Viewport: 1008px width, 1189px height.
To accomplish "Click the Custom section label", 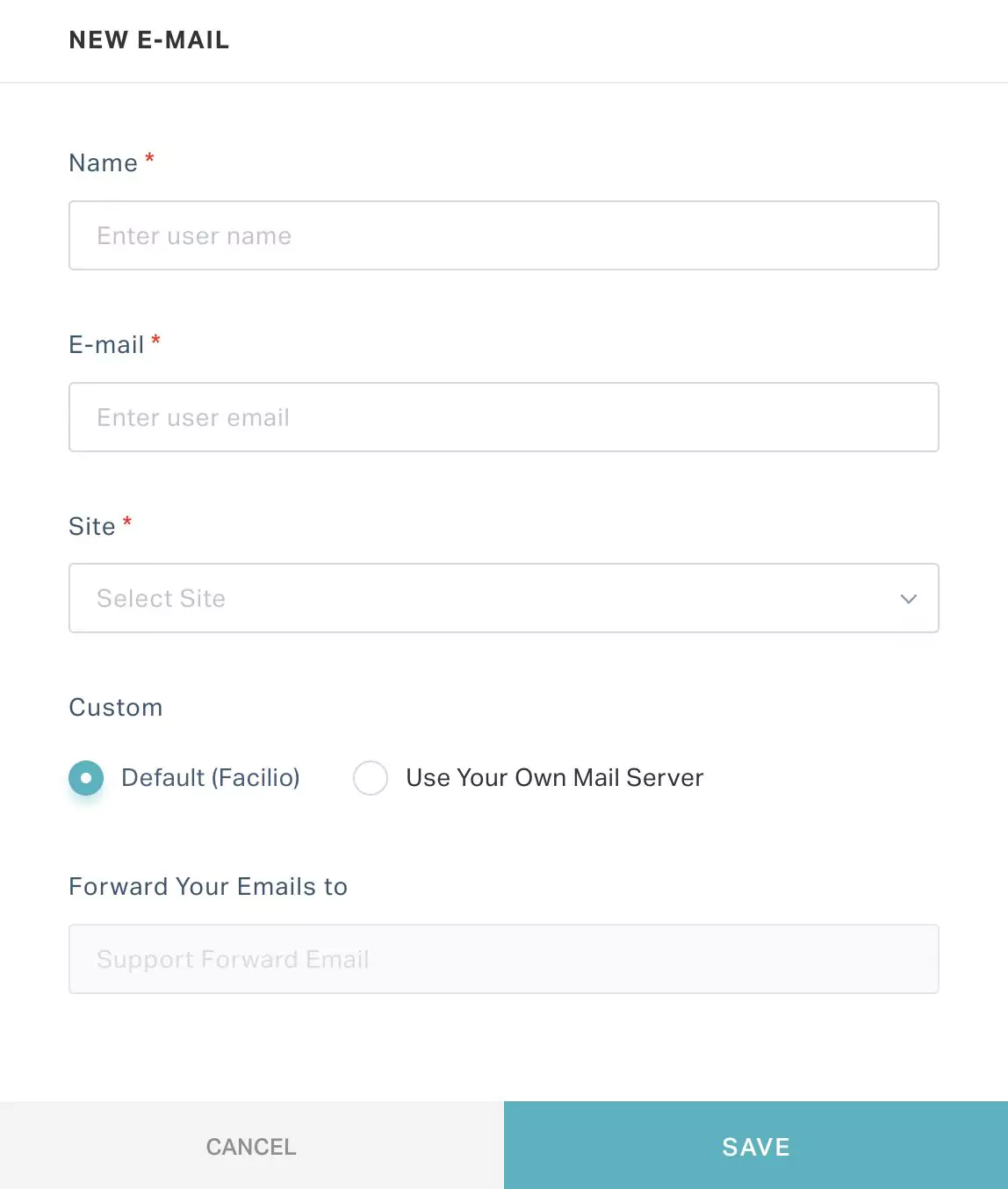I will (116, 708).
